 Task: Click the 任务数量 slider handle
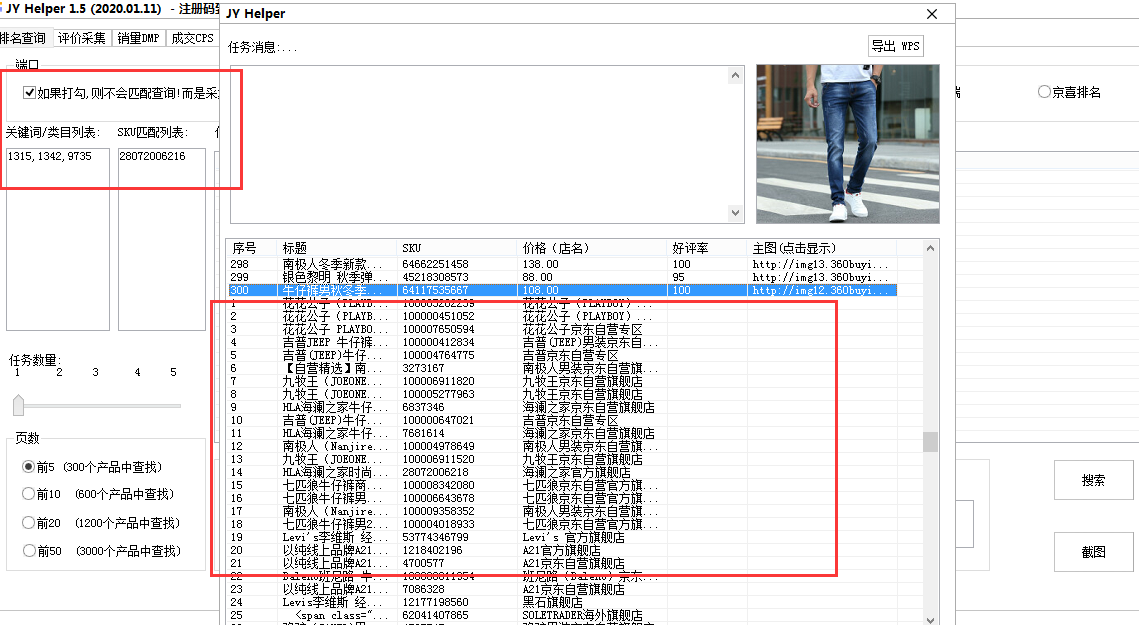(x=19, y=405)
